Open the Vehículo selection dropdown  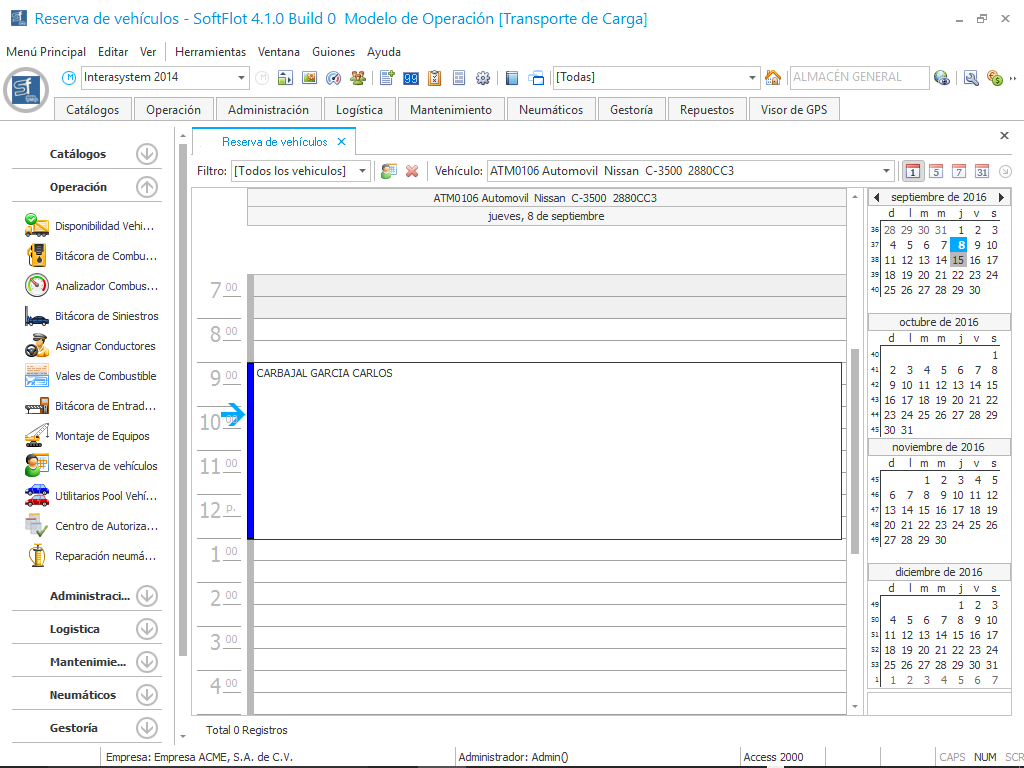click(x=886, y=171)
